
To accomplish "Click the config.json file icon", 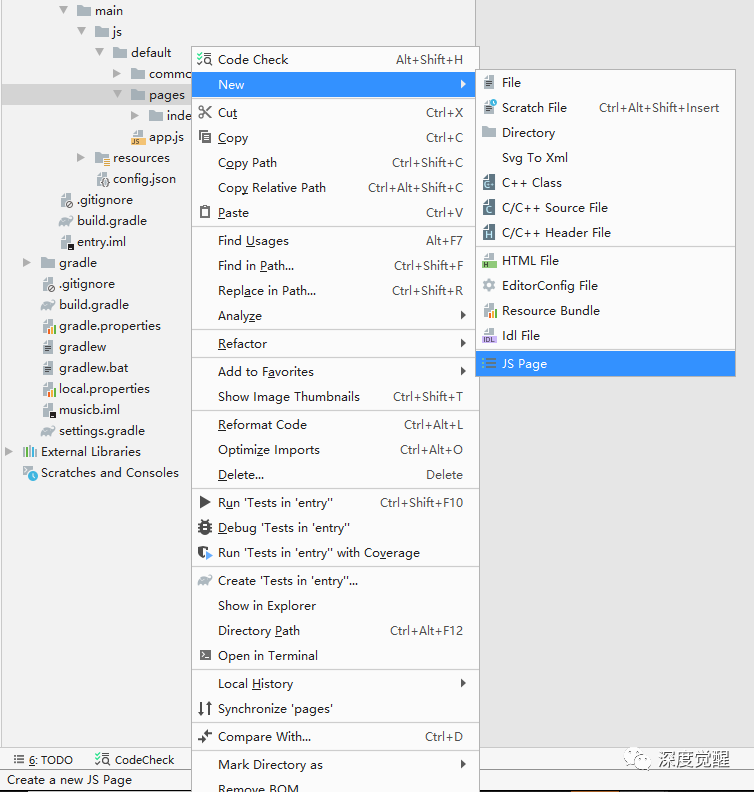I will click(x=103, y=179).
